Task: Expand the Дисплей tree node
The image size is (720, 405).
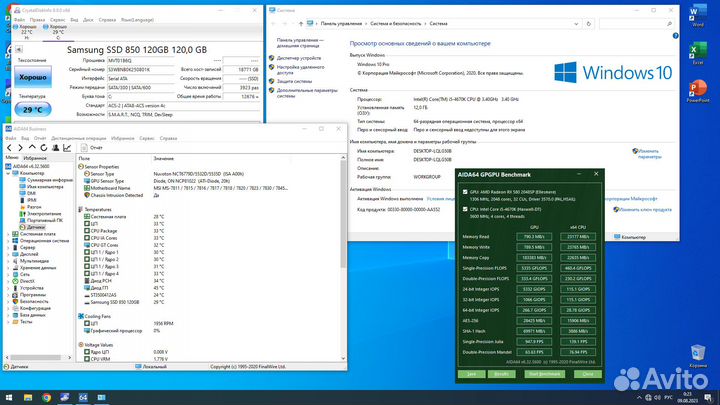Action: tap(8, 254)
